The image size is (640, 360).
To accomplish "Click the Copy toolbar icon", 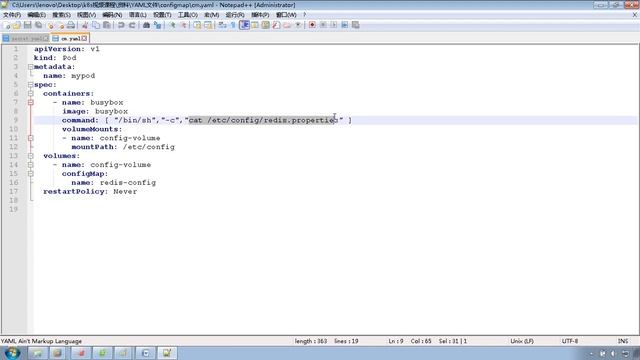I will point(96,25).
